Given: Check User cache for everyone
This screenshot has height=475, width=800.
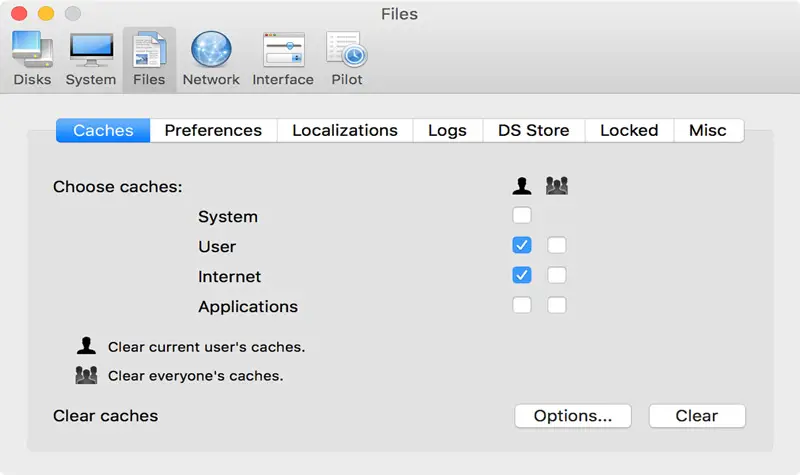Looking at the screenshot, I should click(x=557, y=246).
